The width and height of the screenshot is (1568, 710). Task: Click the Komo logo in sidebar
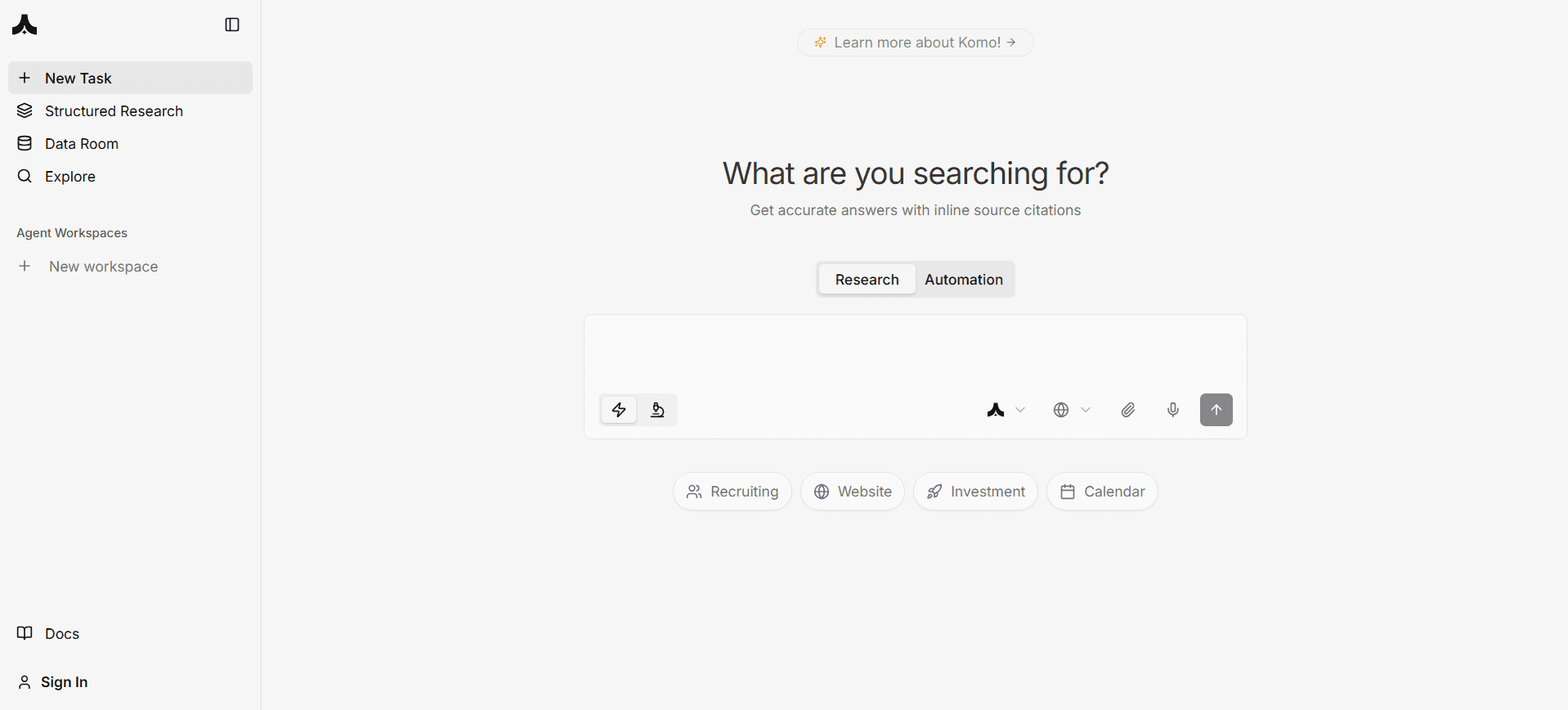25,25
